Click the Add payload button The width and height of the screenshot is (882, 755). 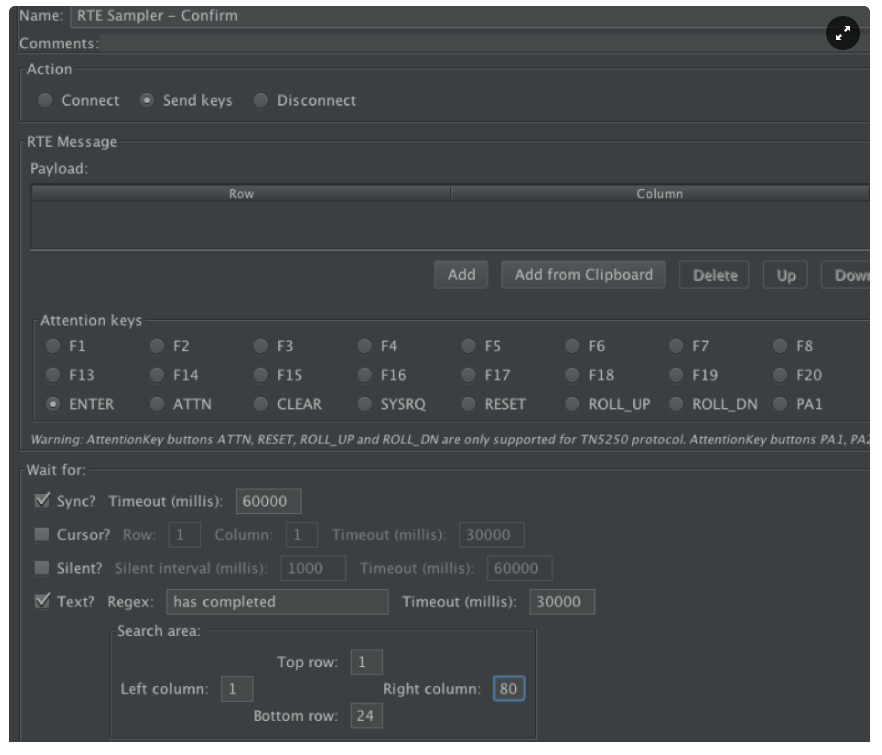click(461, 275)
